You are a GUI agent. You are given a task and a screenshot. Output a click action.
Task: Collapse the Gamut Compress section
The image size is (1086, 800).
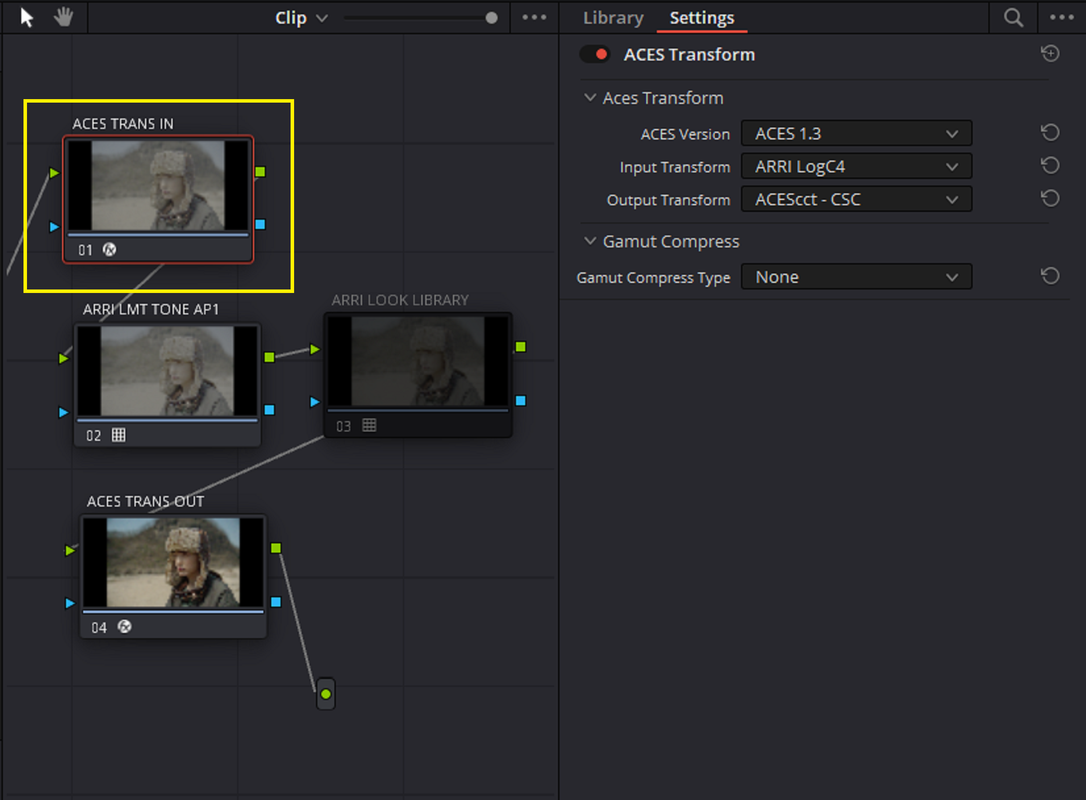590,241
